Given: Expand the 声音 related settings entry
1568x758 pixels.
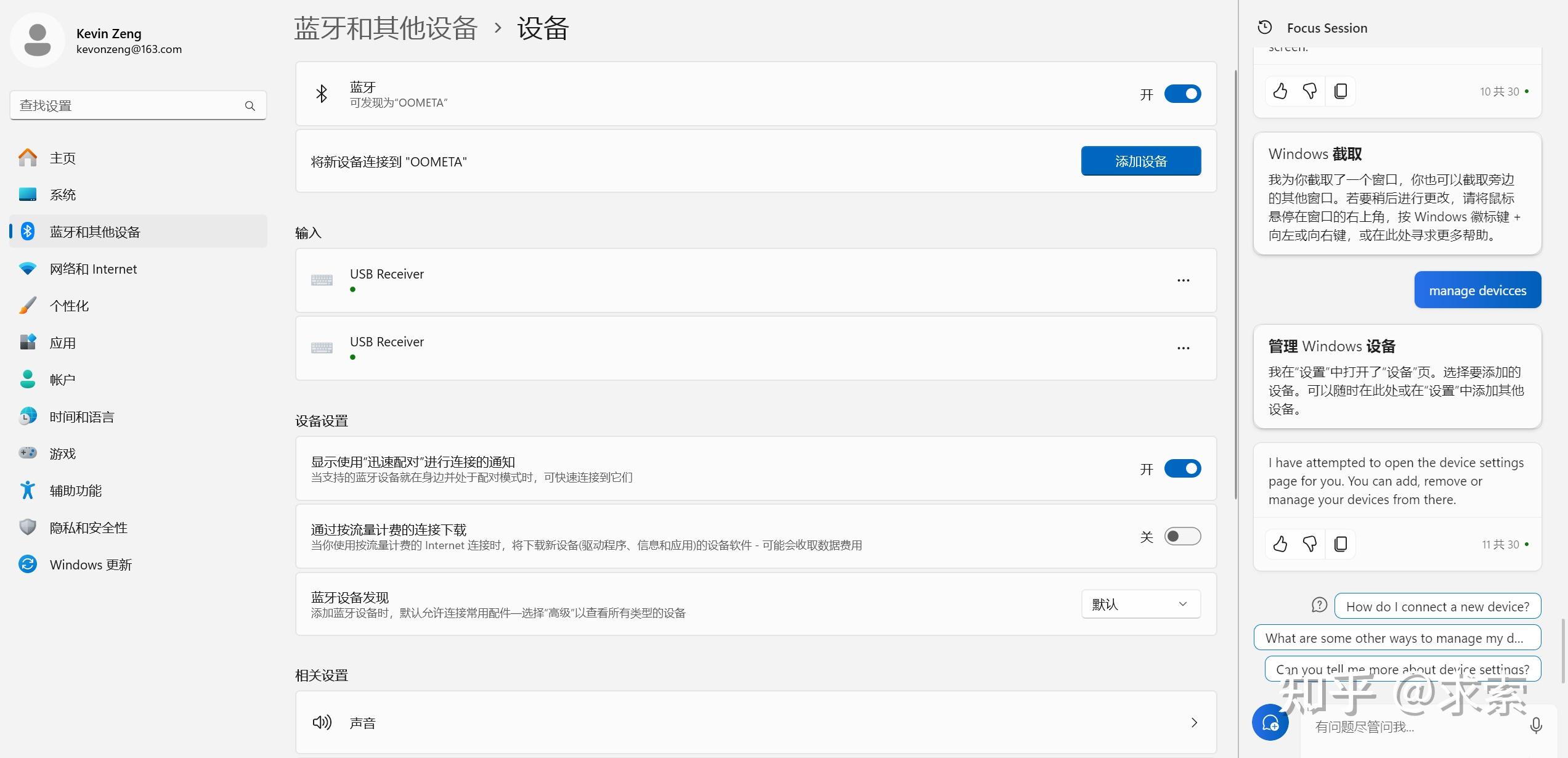Looking at the screenshot, I should tap(1193, 722).
